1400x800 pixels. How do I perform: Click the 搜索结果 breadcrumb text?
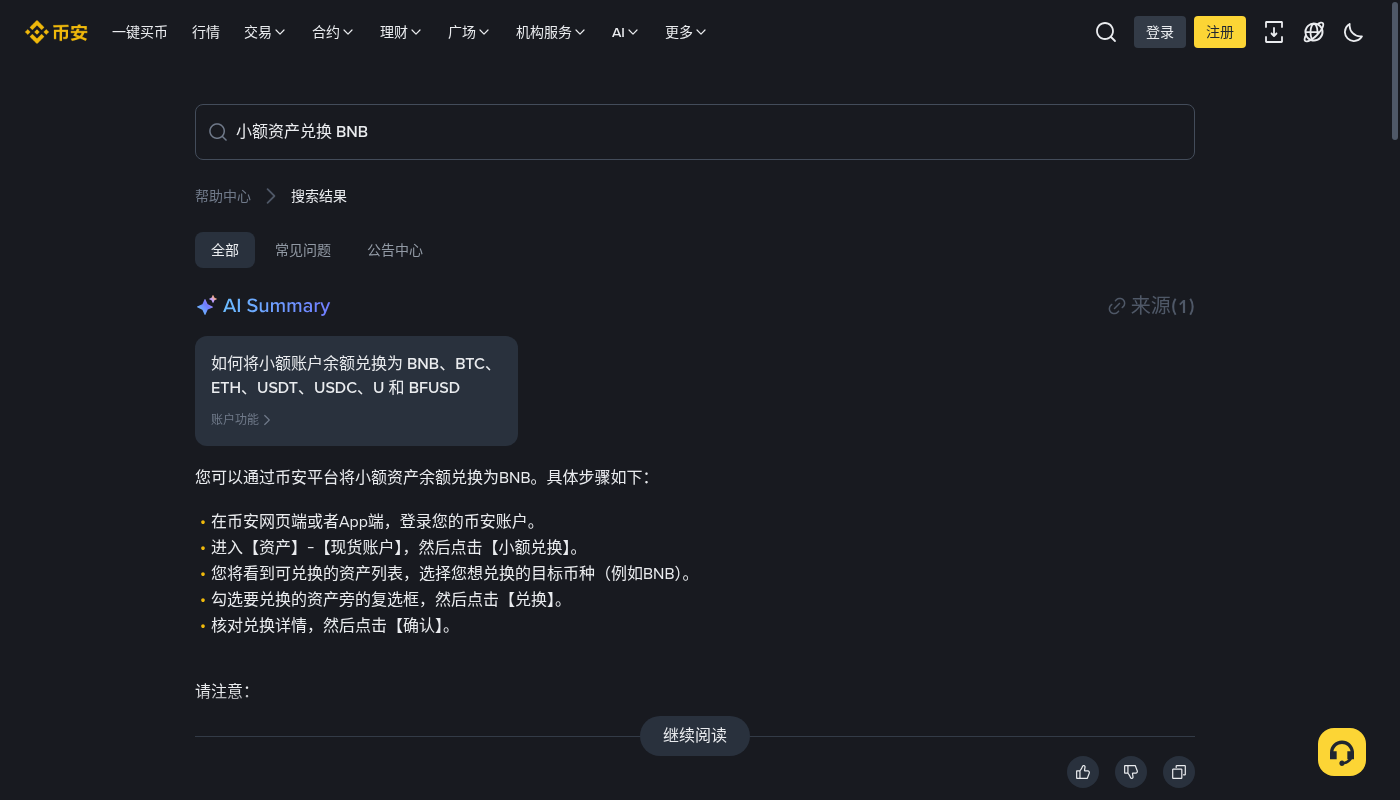pos(319,196)
